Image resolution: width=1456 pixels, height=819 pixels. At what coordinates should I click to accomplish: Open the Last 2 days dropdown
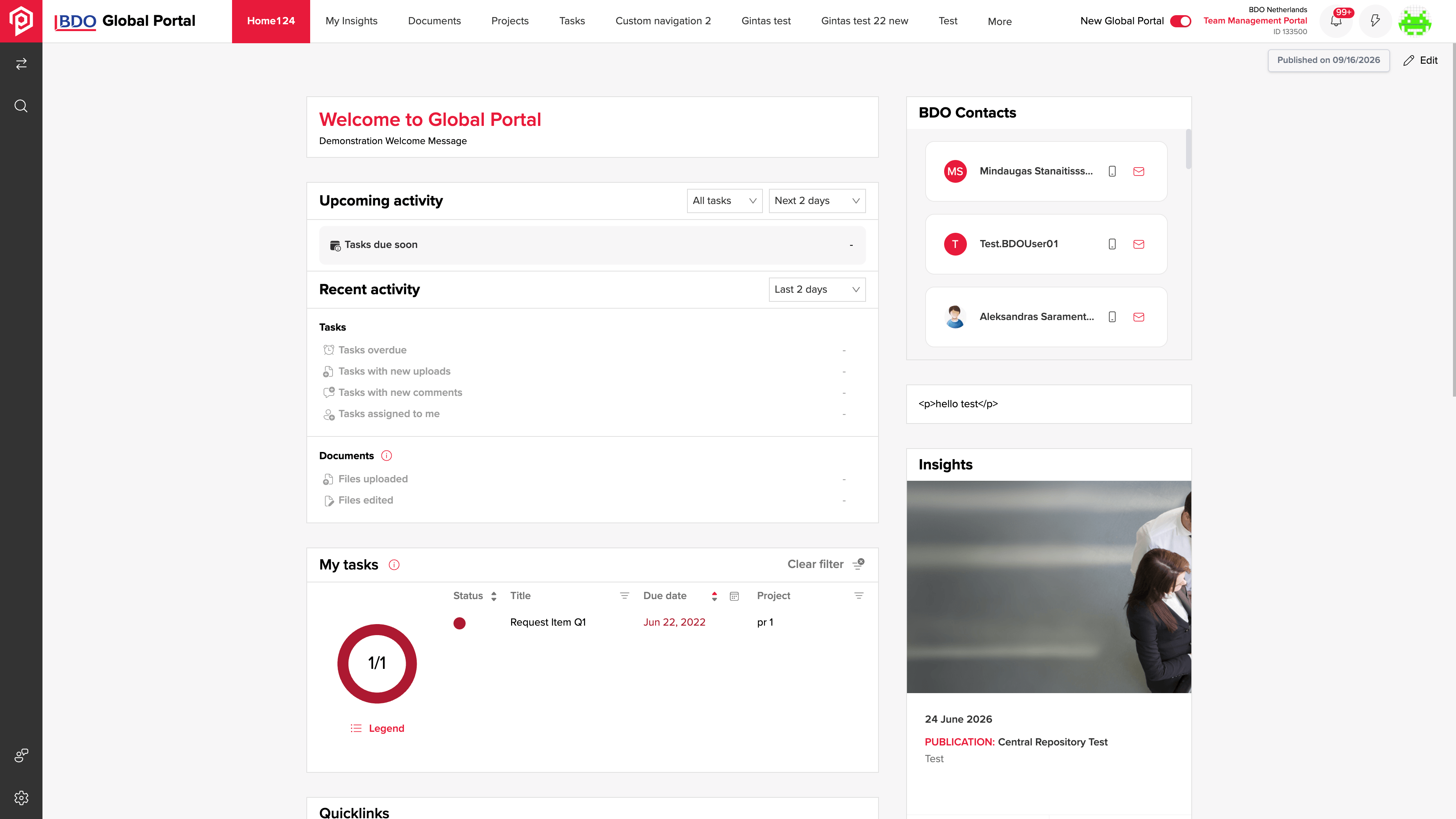point(817,289)
